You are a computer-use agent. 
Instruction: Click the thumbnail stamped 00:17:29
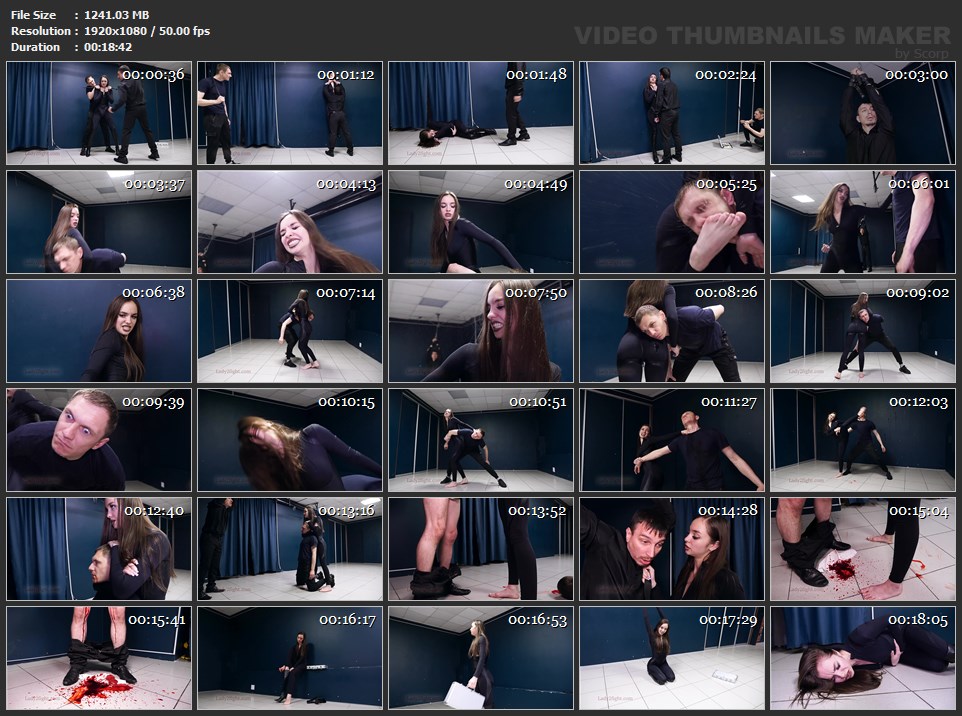coord(672,658)
